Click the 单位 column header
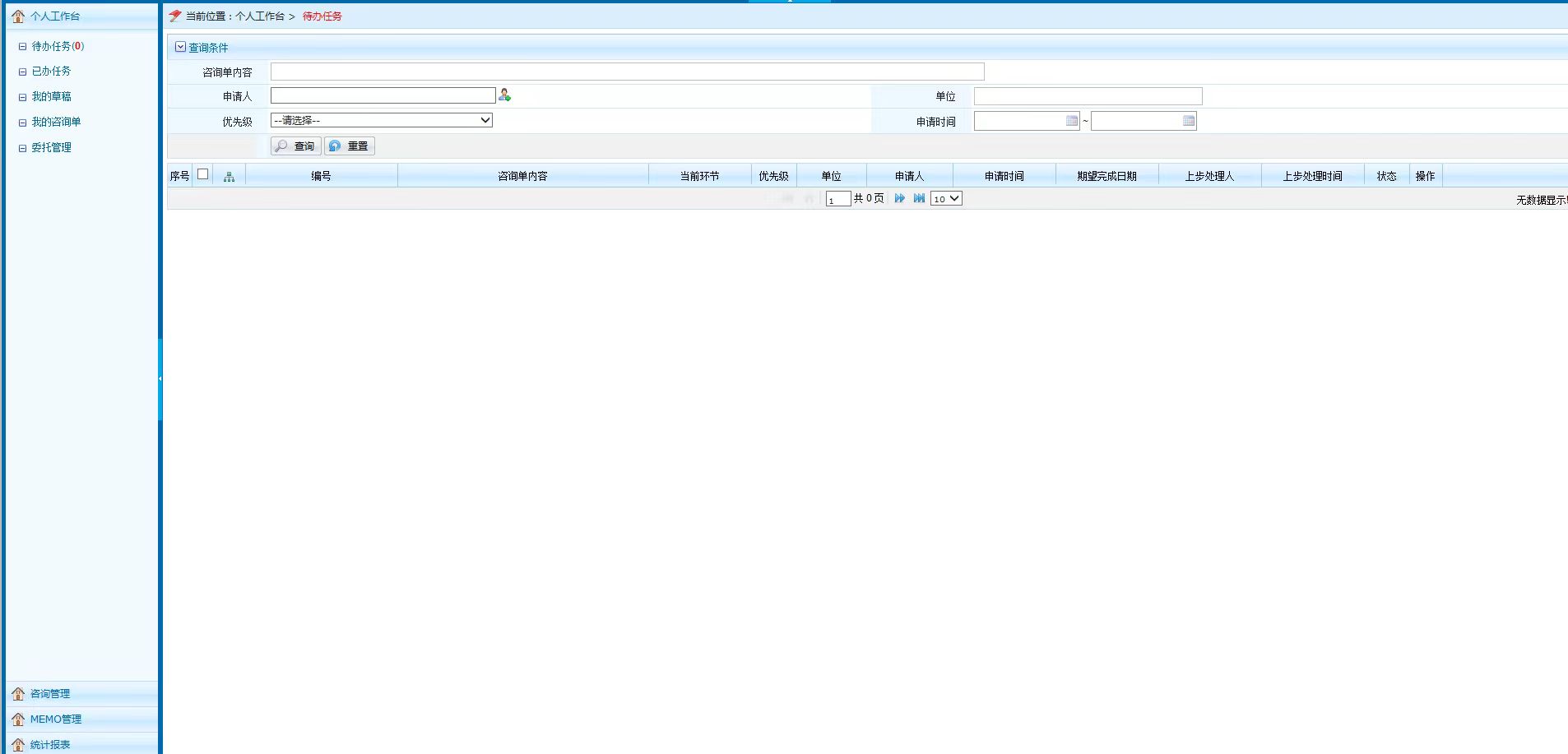This screenshot has height=754, width=1568. [x=831, y=176]
